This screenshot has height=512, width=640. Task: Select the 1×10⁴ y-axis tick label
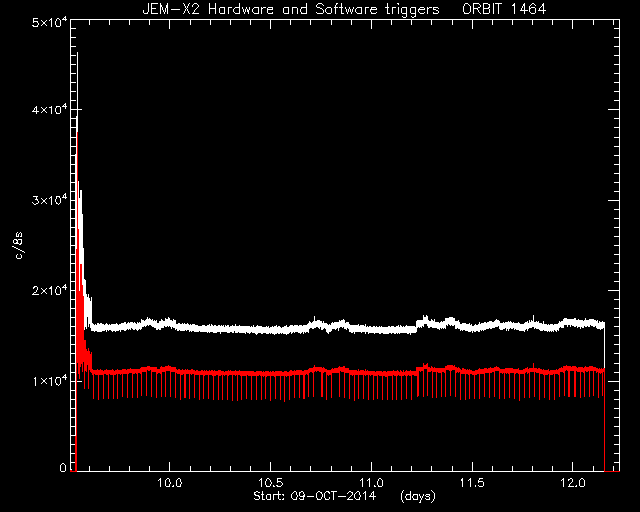pos(48,381)
